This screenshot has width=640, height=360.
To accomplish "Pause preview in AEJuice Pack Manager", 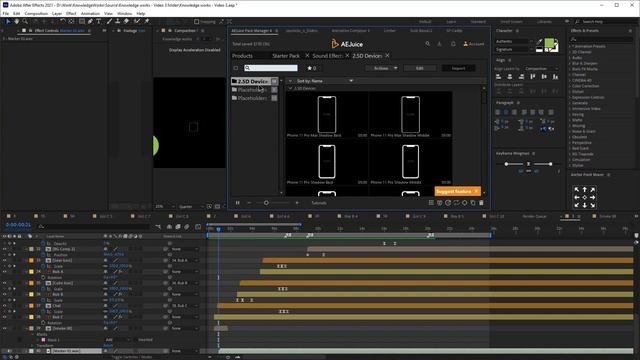I will click(238, 203).
